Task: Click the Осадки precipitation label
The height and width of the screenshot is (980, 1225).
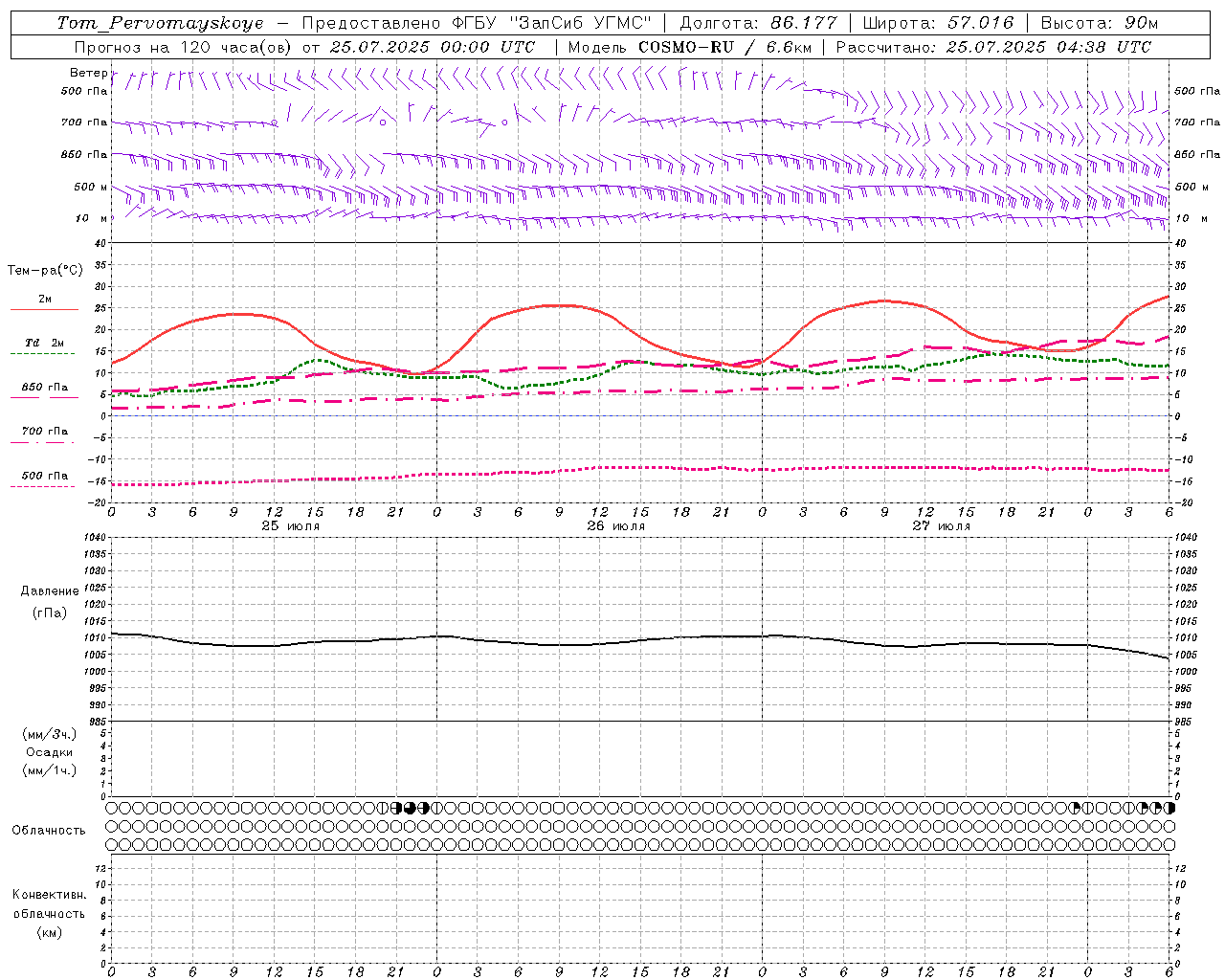Action: pyautogui.click(x=50, y=752)
